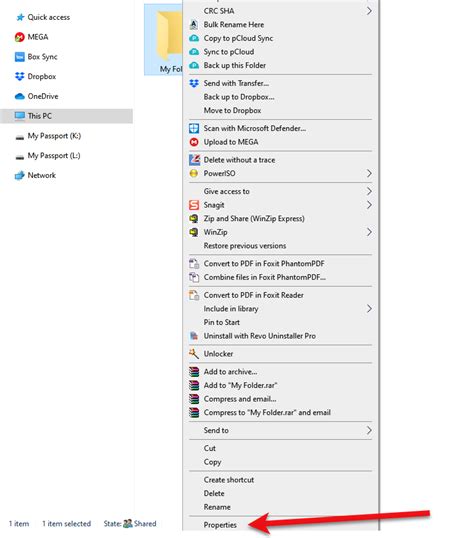Open Properties from the context menu
474x538 pixels.
click(220, 525)
